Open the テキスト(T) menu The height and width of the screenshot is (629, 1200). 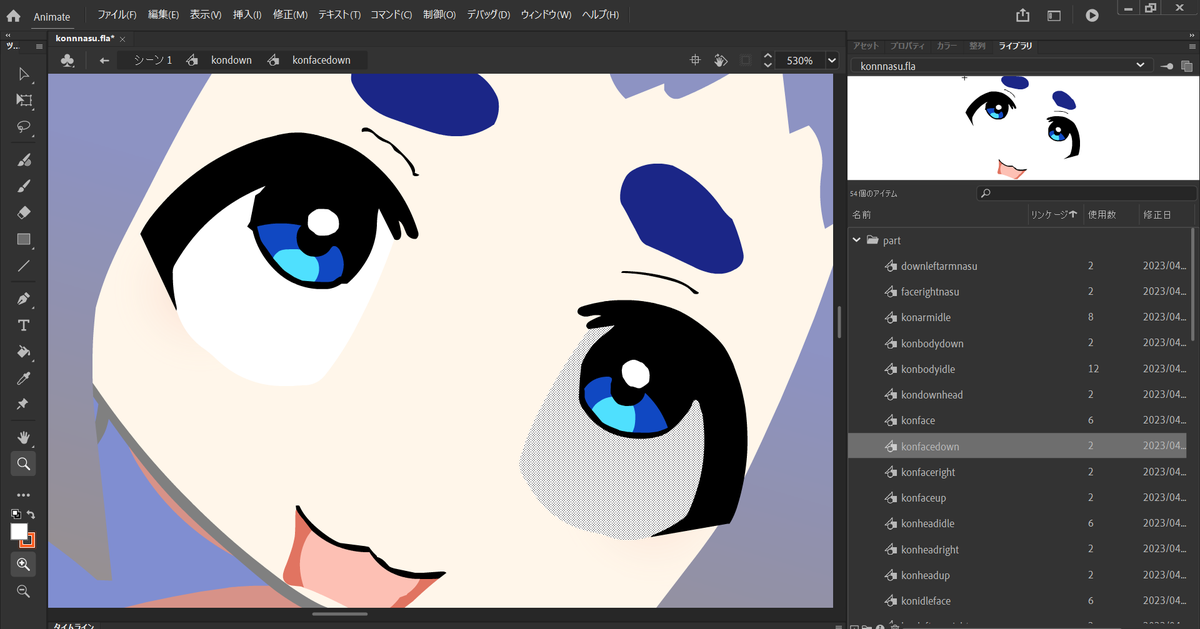339,15
